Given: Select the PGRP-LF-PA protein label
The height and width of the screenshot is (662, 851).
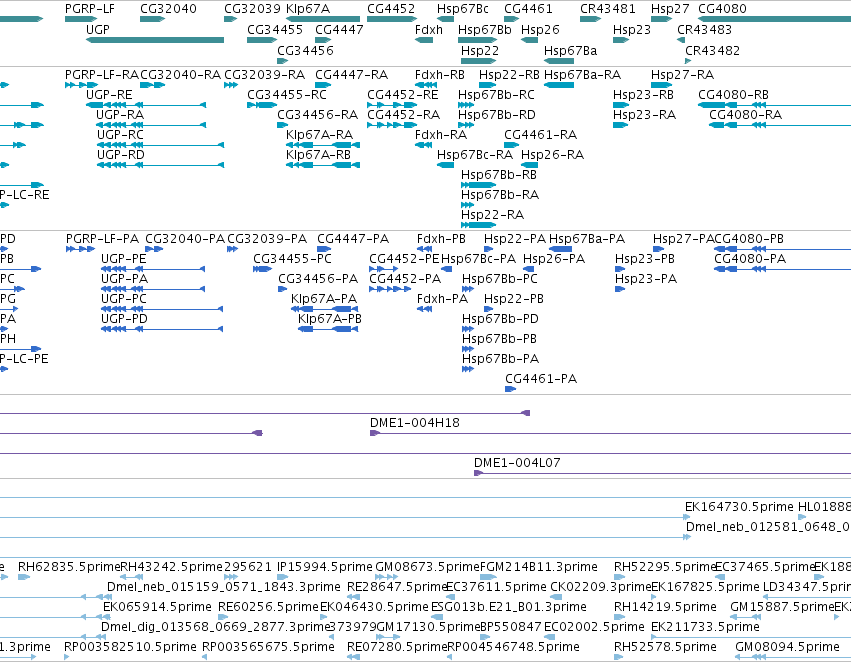Looking at the screenshot, I should coord(102,239).
